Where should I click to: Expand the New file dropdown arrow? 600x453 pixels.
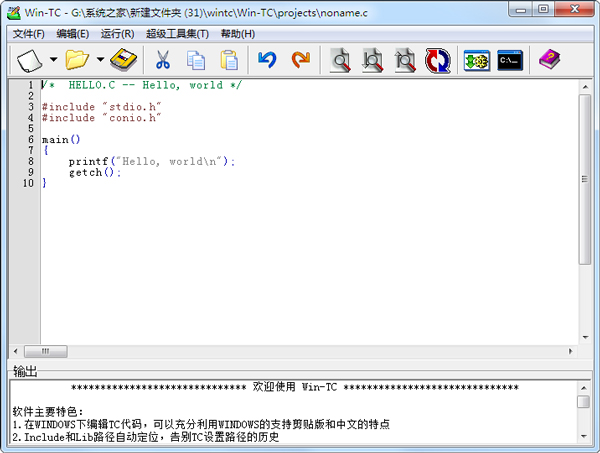tap(53, 60)
